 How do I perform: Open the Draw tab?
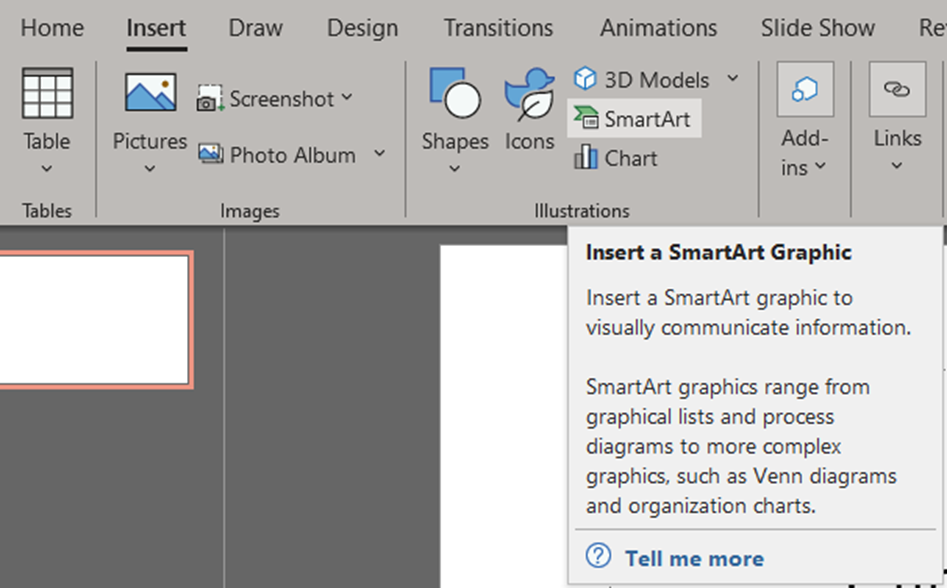pos(255,28)
